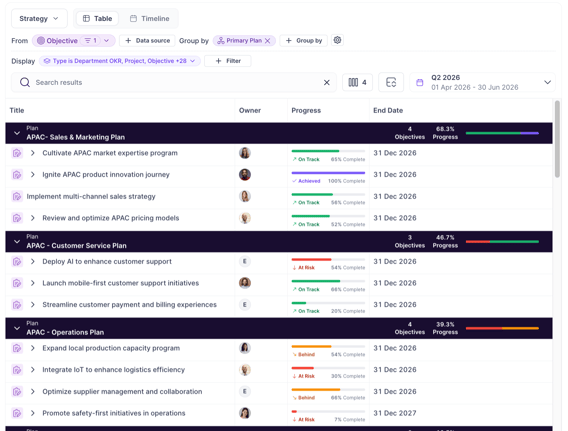Click objective icon for Cultivate APAC market expertise
The image size is (568, 431).
tap(17, 153)
